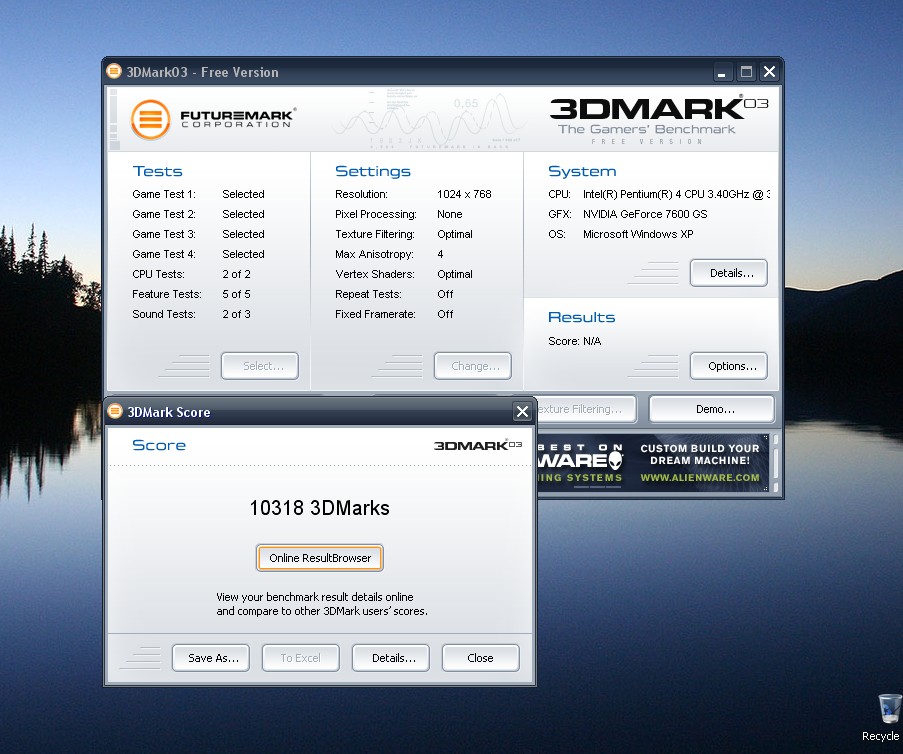Click the CPU Tests 2 of 2 value
The height and width of the screenshot is (754, 903).
236,274
